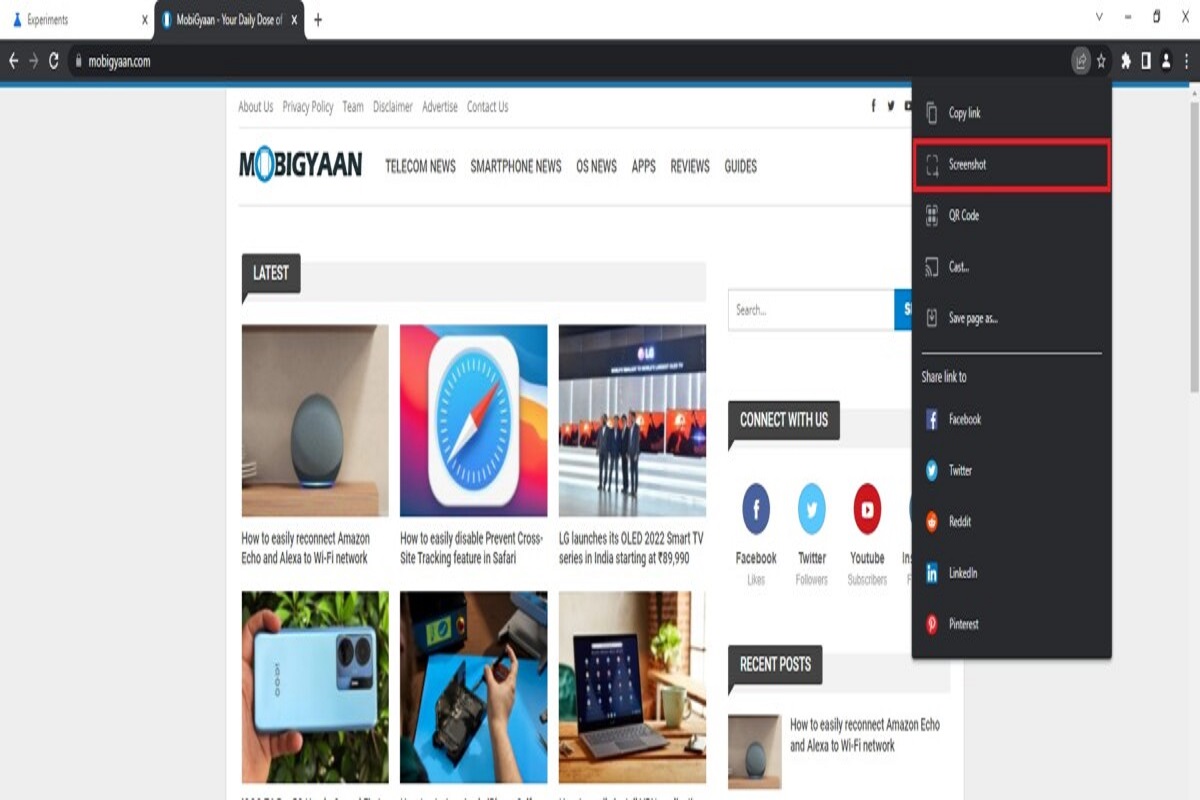The width and height of the screenshot is (1200, 800).
Task: Open the Team link
Action: (x=353, y=107)
